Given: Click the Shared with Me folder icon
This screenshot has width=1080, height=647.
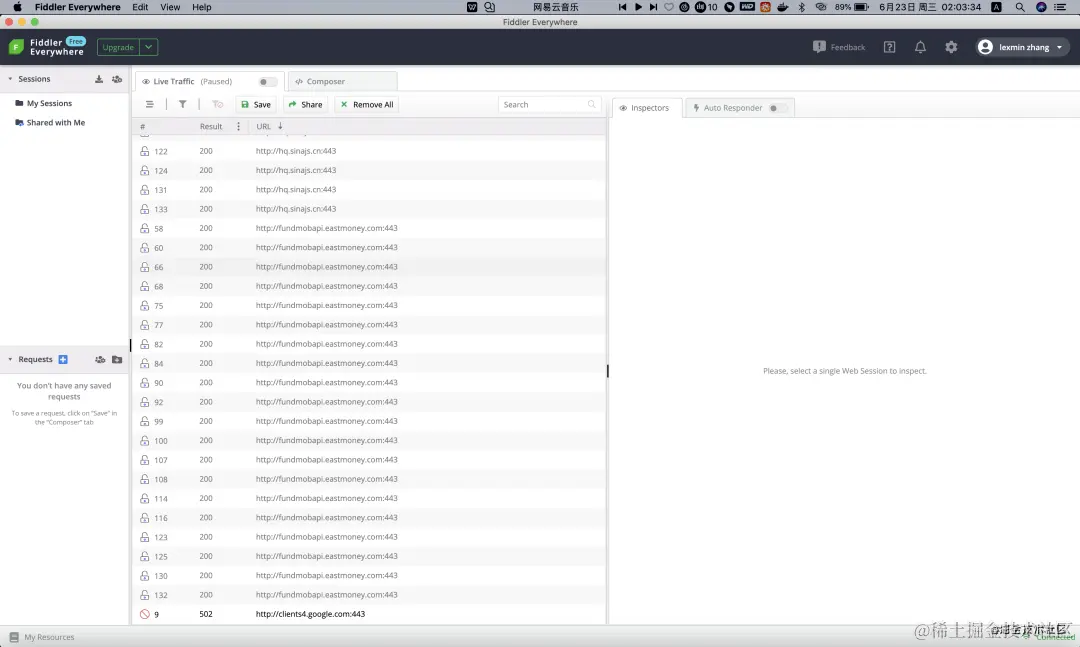Looking at the screenshot, I should (19, 123).
